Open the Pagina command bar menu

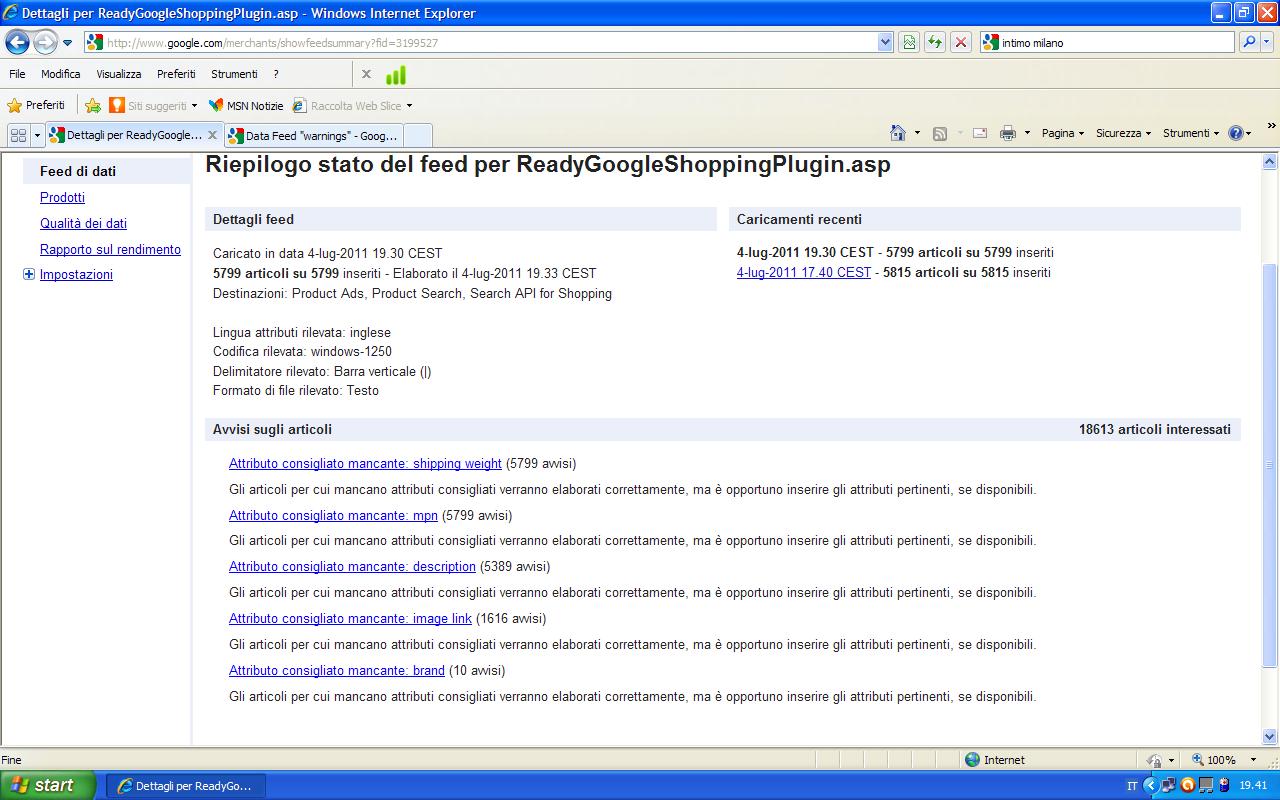tap(1062, 133)
